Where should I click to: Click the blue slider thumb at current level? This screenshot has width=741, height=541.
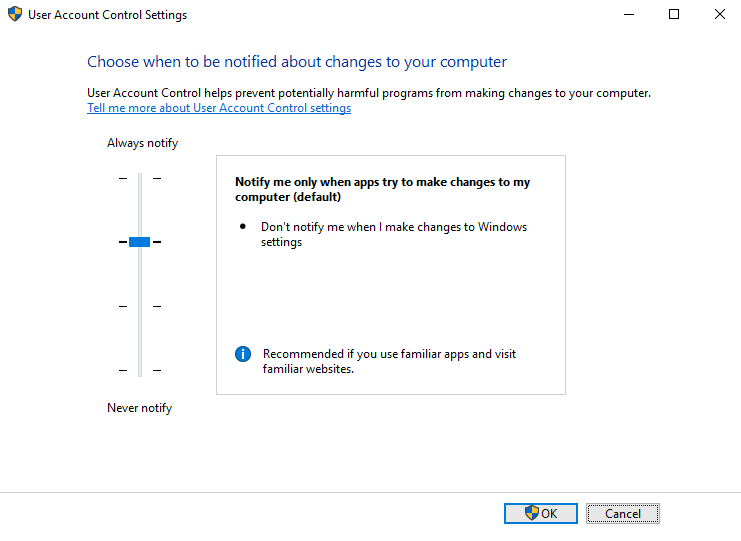139,242
